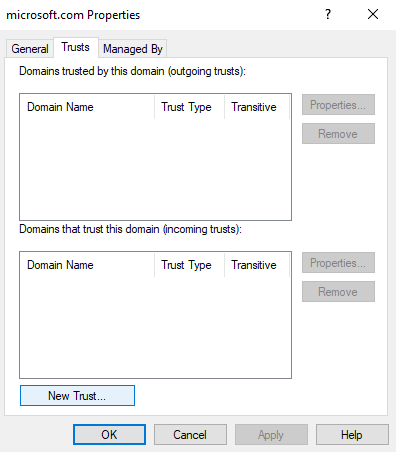Click the question mark help icon

click(x=328, y=14)
